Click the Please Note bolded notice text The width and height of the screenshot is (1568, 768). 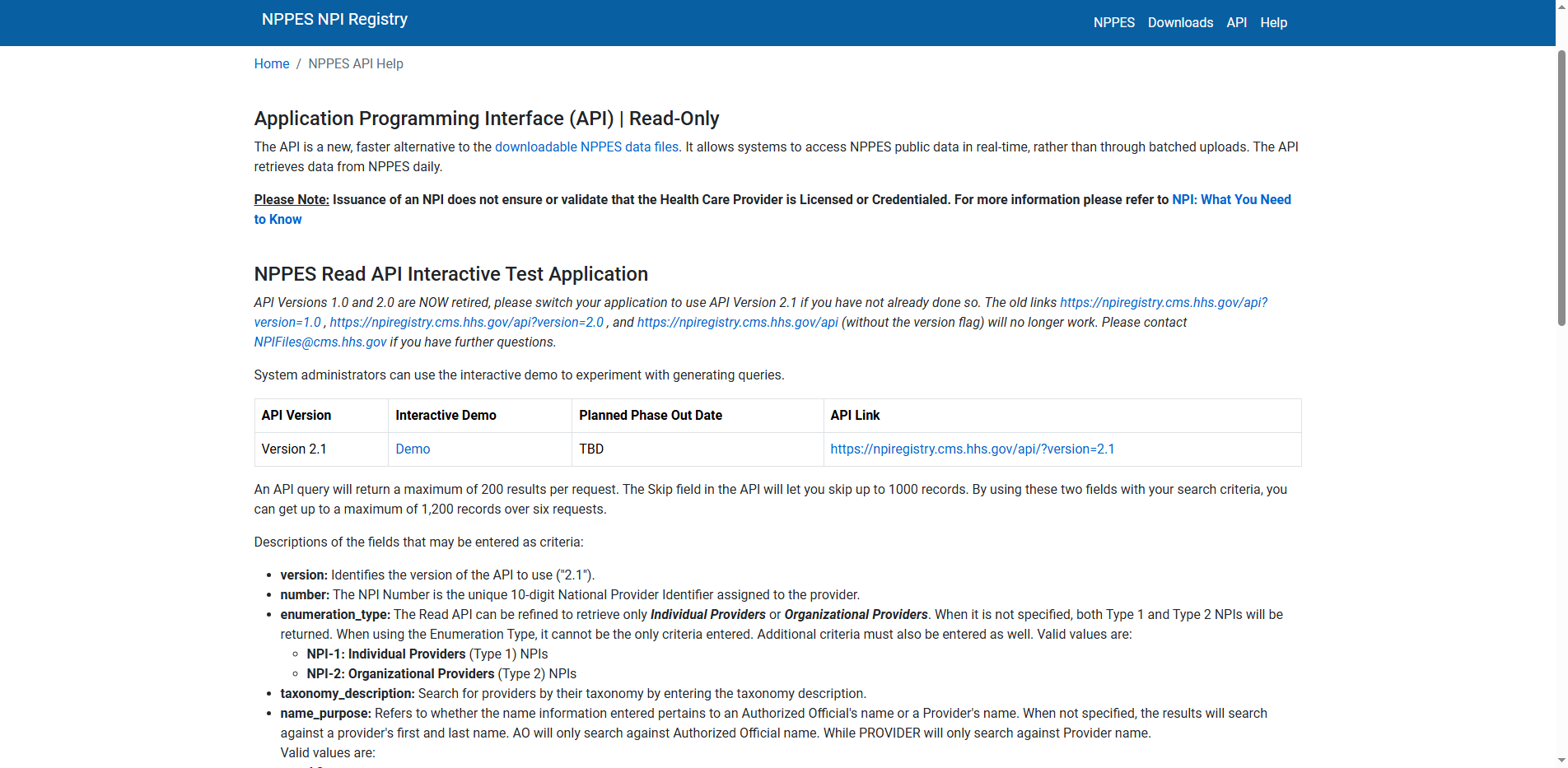[x=291, y=199]
